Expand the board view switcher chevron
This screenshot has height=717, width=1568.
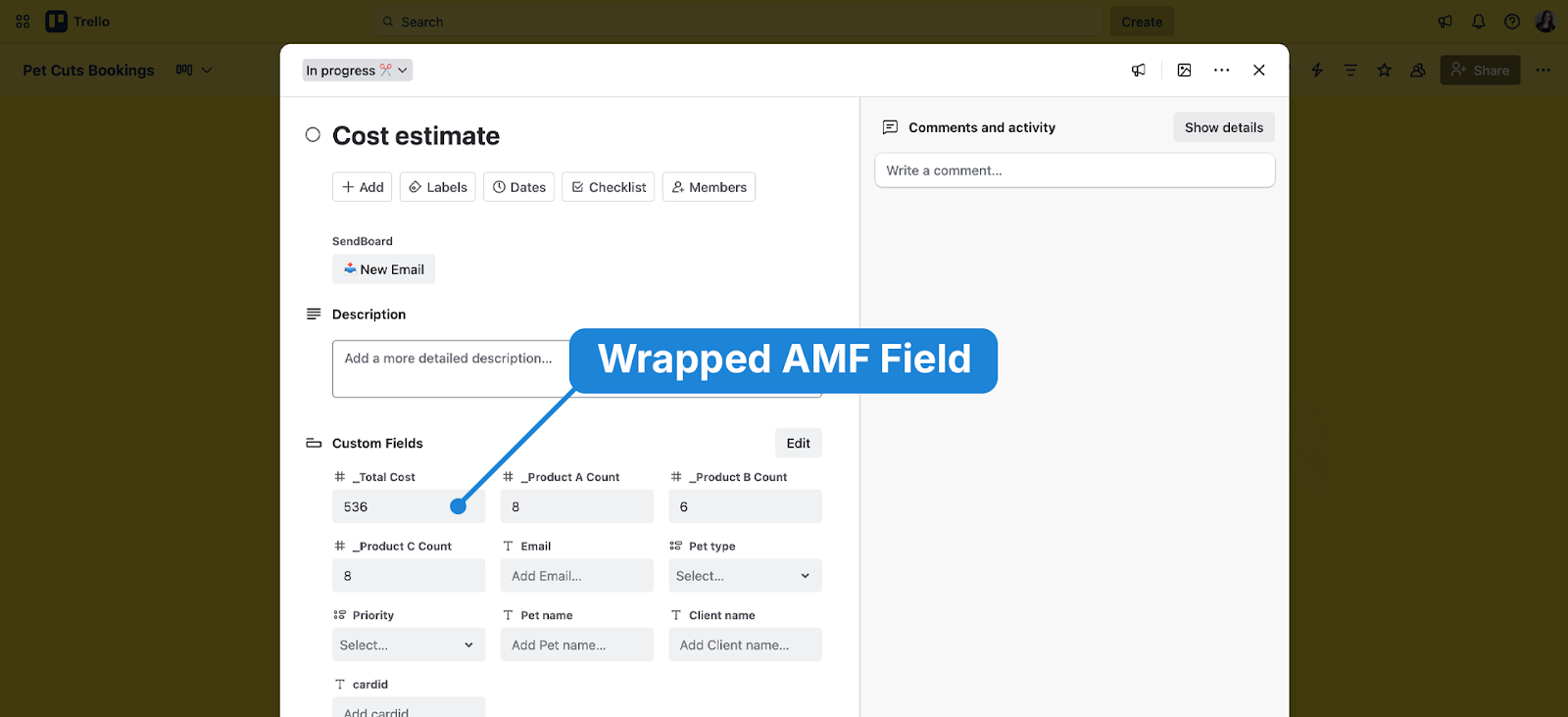[207, 71]
